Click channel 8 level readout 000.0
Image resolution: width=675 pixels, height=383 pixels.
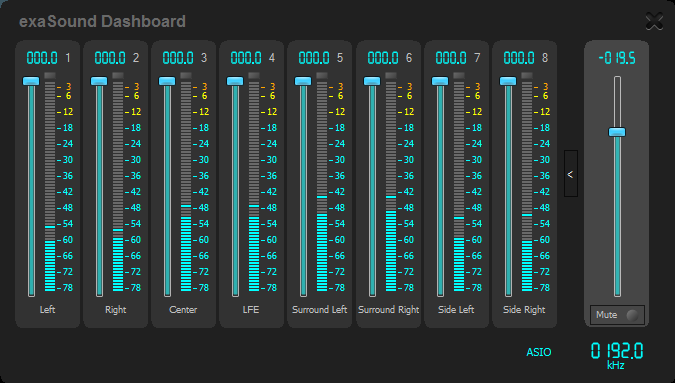pos(519,58)
